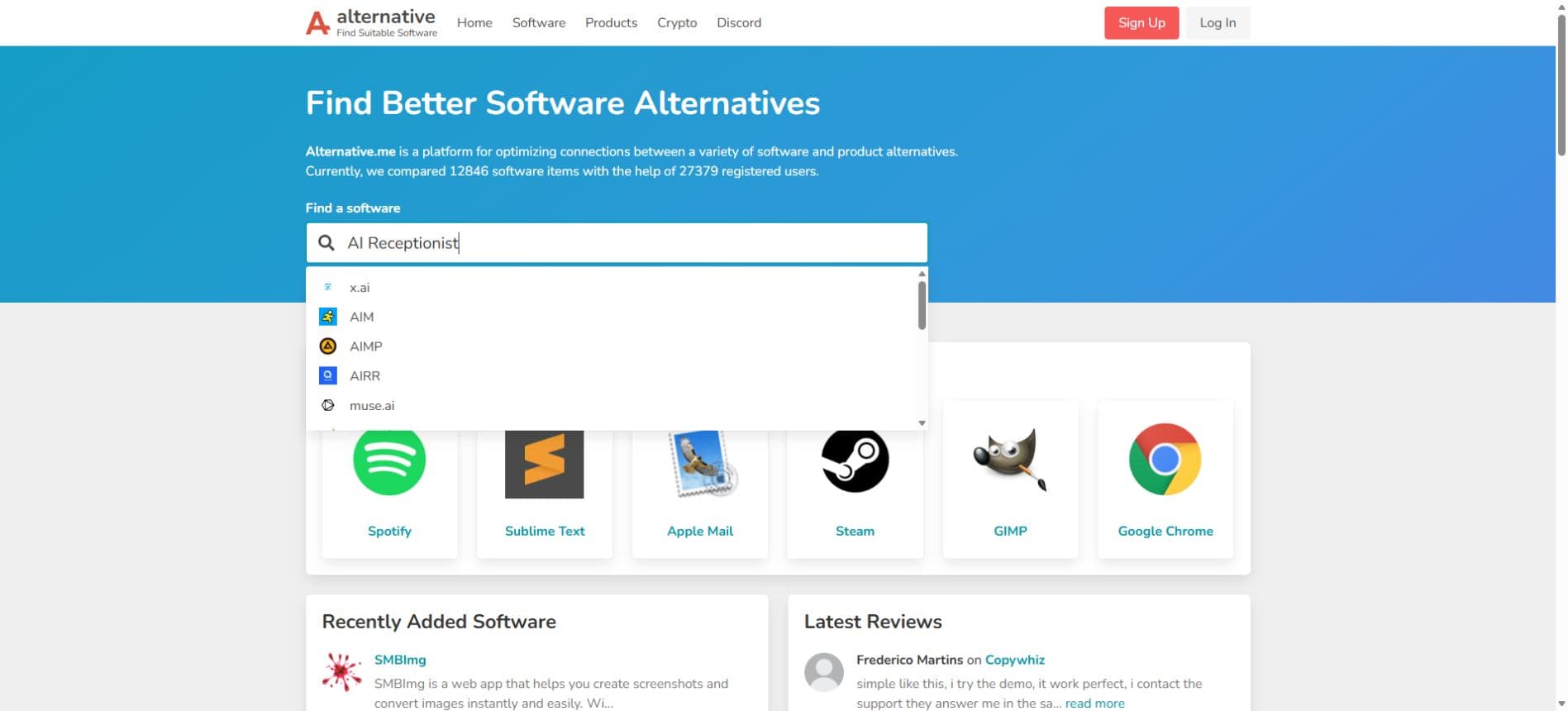Open the Google Chrome link
The width and height of the screenshot is (1568, 711).
point(1165,532)
